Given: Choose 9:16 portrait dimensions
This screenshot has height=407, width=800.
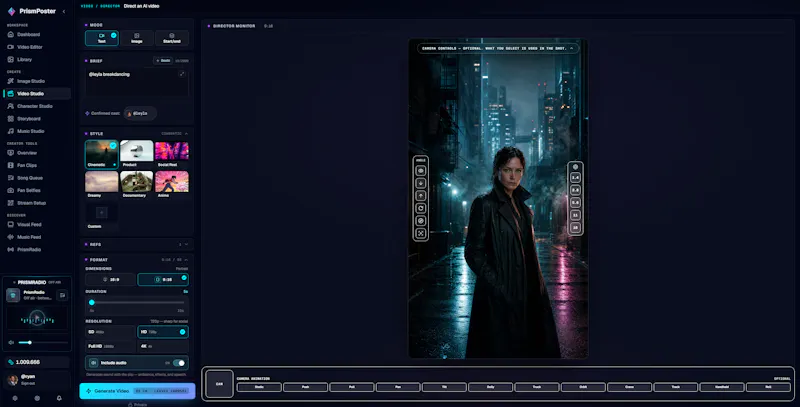Looking at the screenshot, I should [x=163, y=279].
